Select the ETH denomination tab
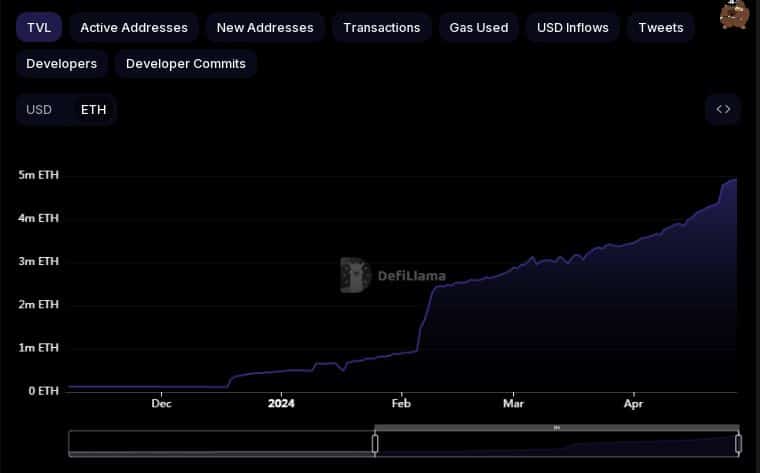The image size is (760, 473). pos(93,109)
